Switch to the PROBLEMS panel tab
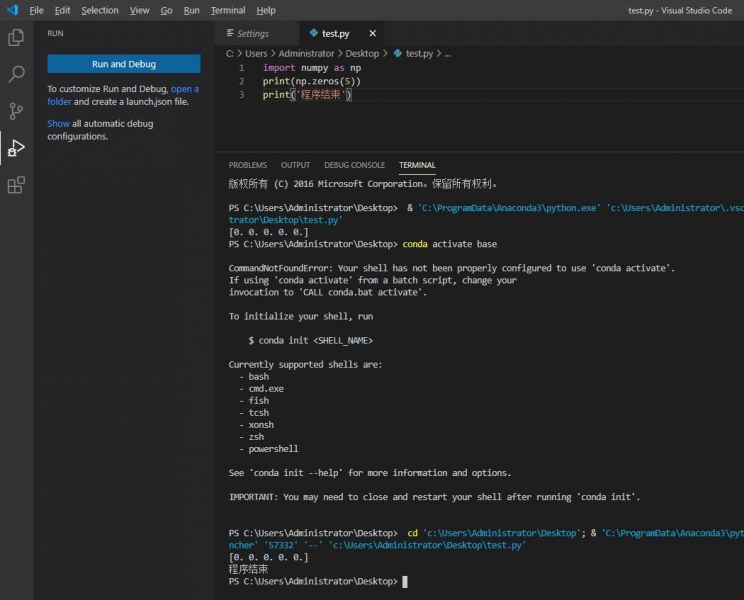This screenshot has height=600, width=744. 248,165
